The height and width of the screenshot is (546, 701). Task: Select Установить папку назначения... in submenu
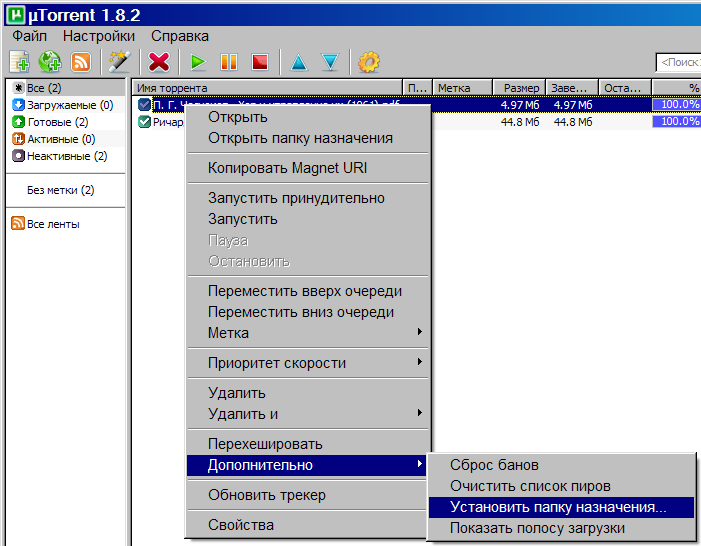[558, 507]
